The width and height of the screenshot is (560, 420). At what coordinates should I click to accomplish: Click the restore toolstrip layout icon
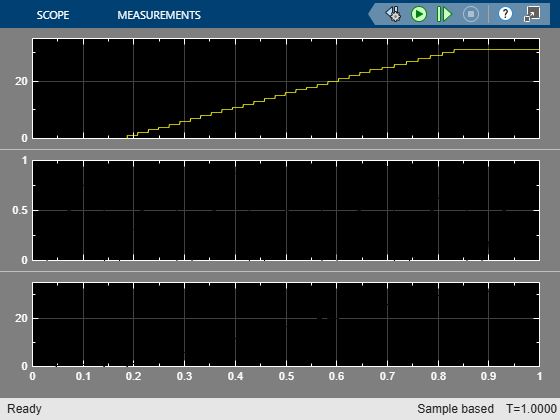click(532, 14)
